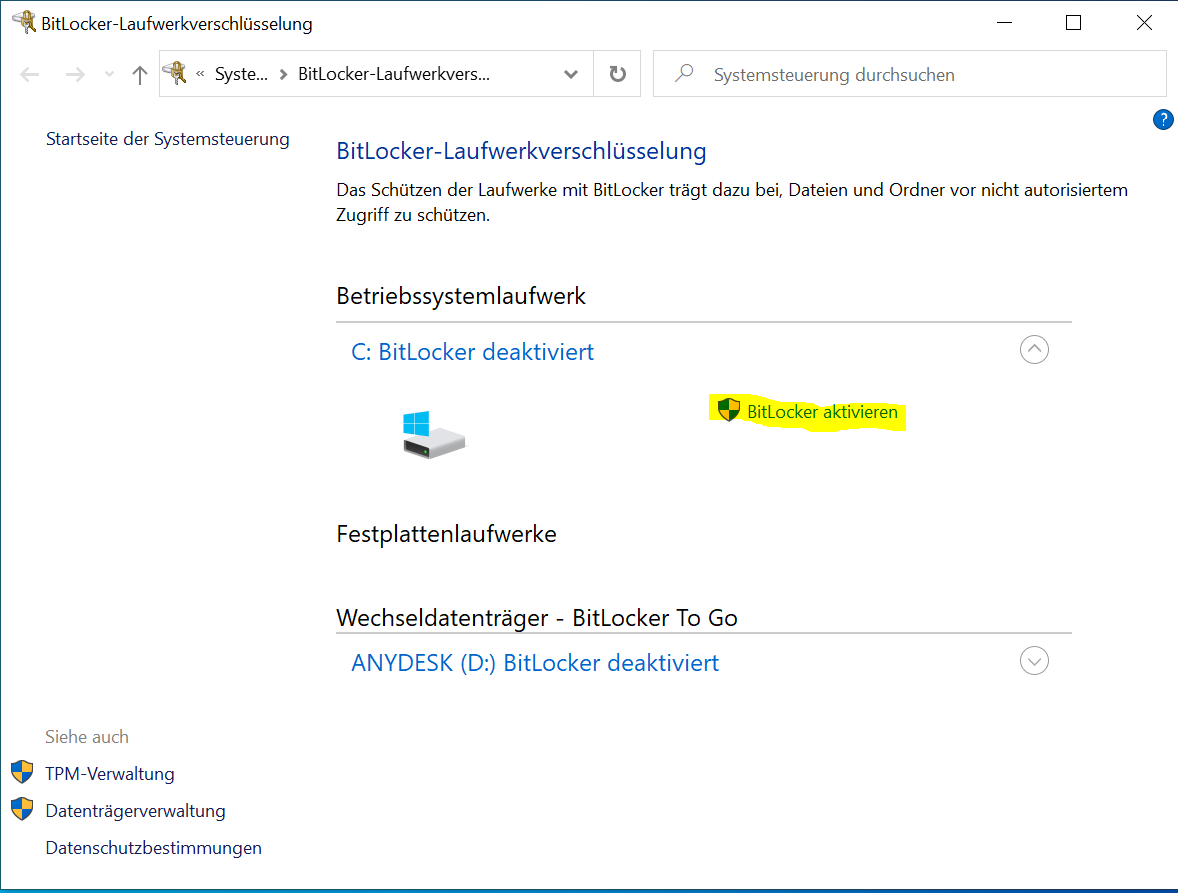
Task: Click the search magnifier icon
Action: (684, 73)
